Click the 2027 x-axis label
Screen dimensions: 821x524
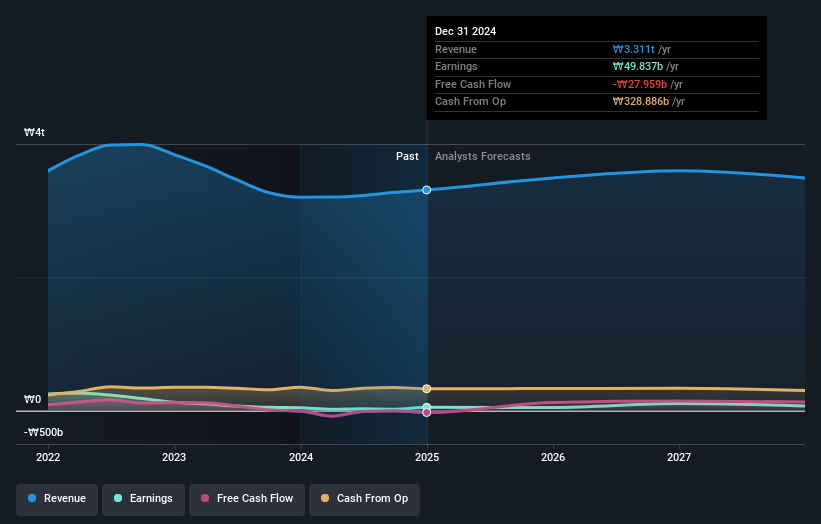point(679,457)
